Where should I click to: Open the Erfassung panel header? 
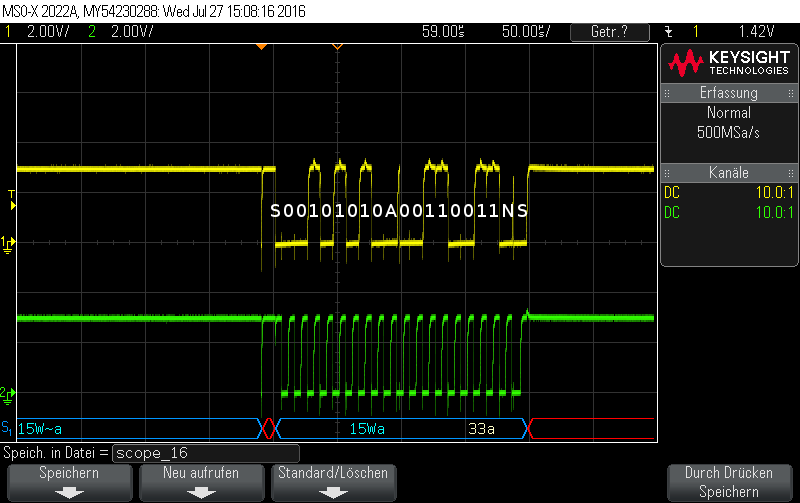[x=728, y=93]
